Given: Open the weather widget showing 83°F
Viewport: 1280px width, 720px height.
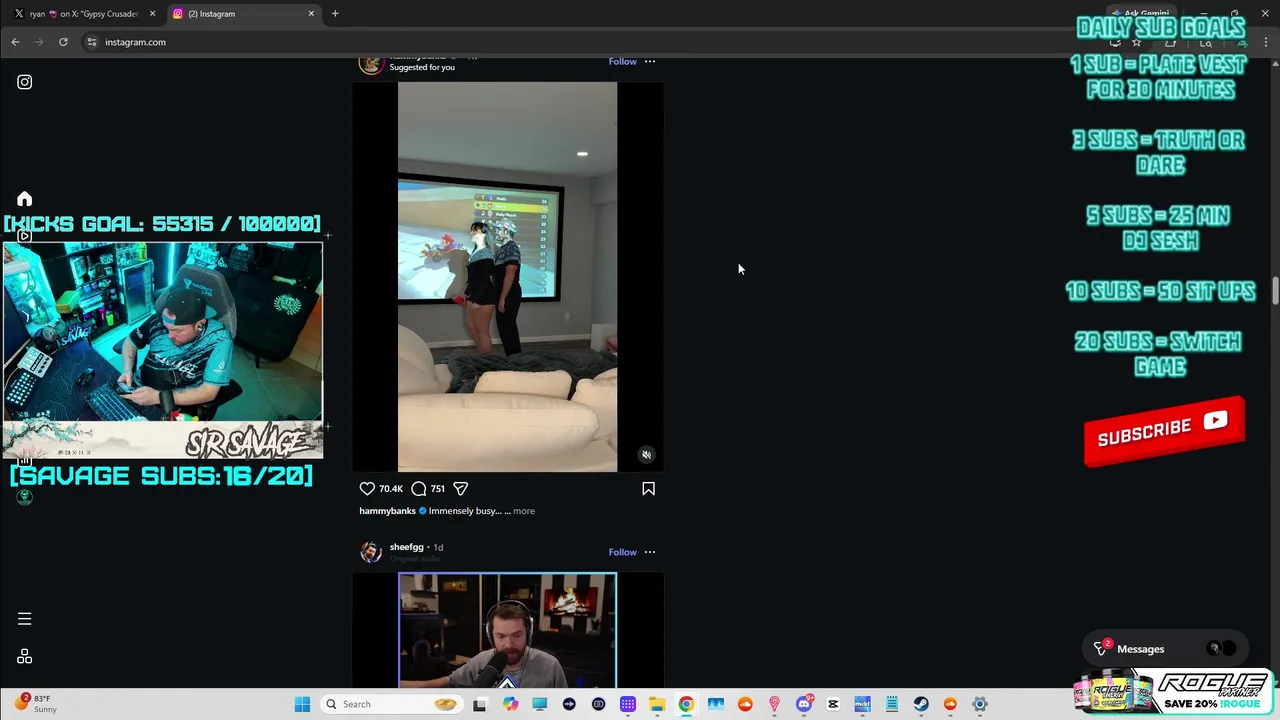Looking at the screenshot, I should (x=35, y=704).
